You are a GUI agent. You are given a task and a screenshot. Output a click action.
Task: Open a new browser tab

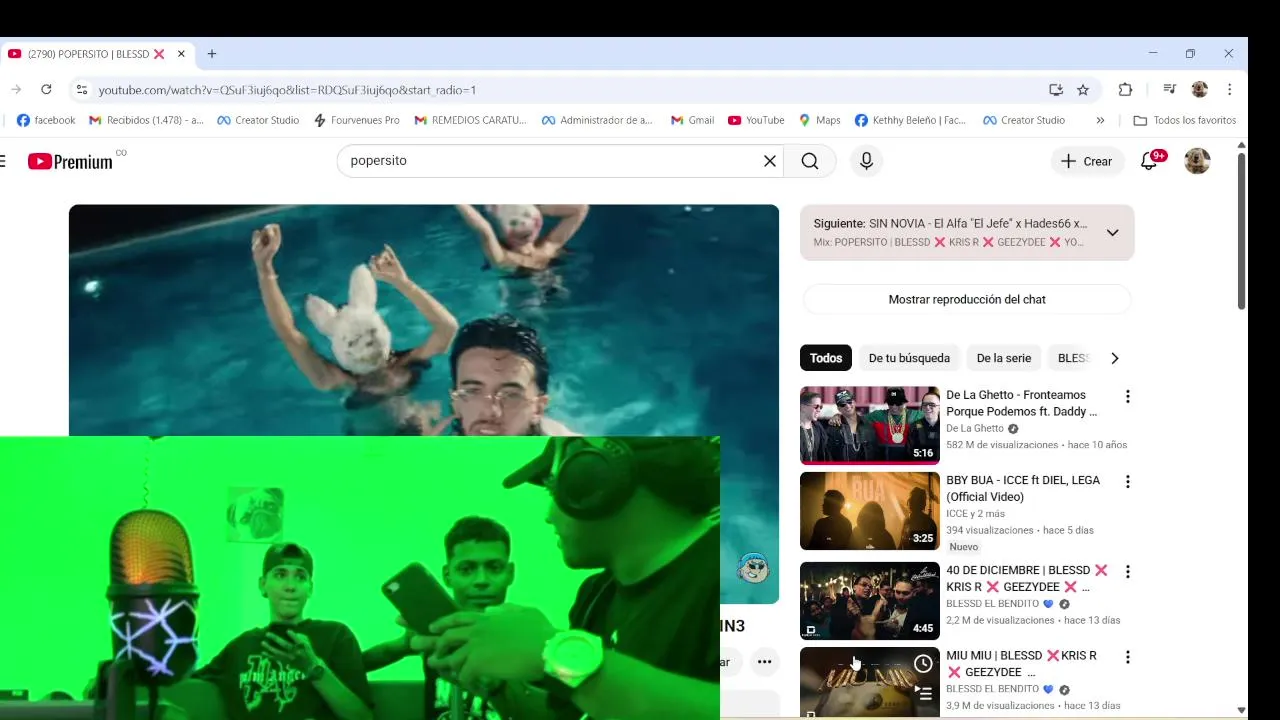211,54
